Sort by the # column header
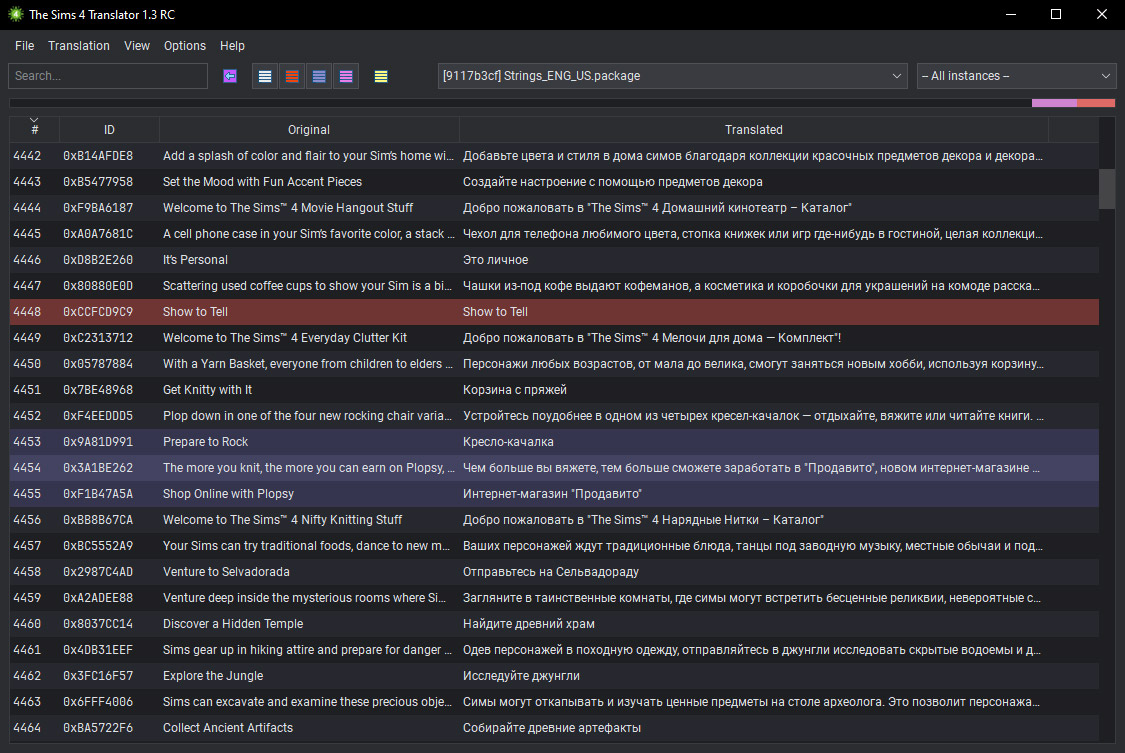This screenshot has width=1125, height=753. [x=34, y=130]
